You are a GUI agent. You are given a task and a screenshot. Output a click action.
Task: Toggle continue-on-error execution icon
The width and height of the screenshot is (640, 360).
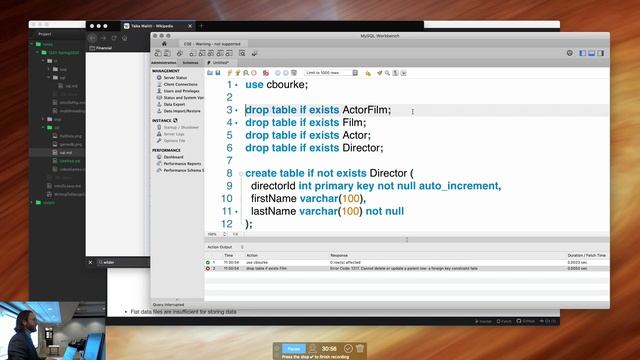point(266,73)
